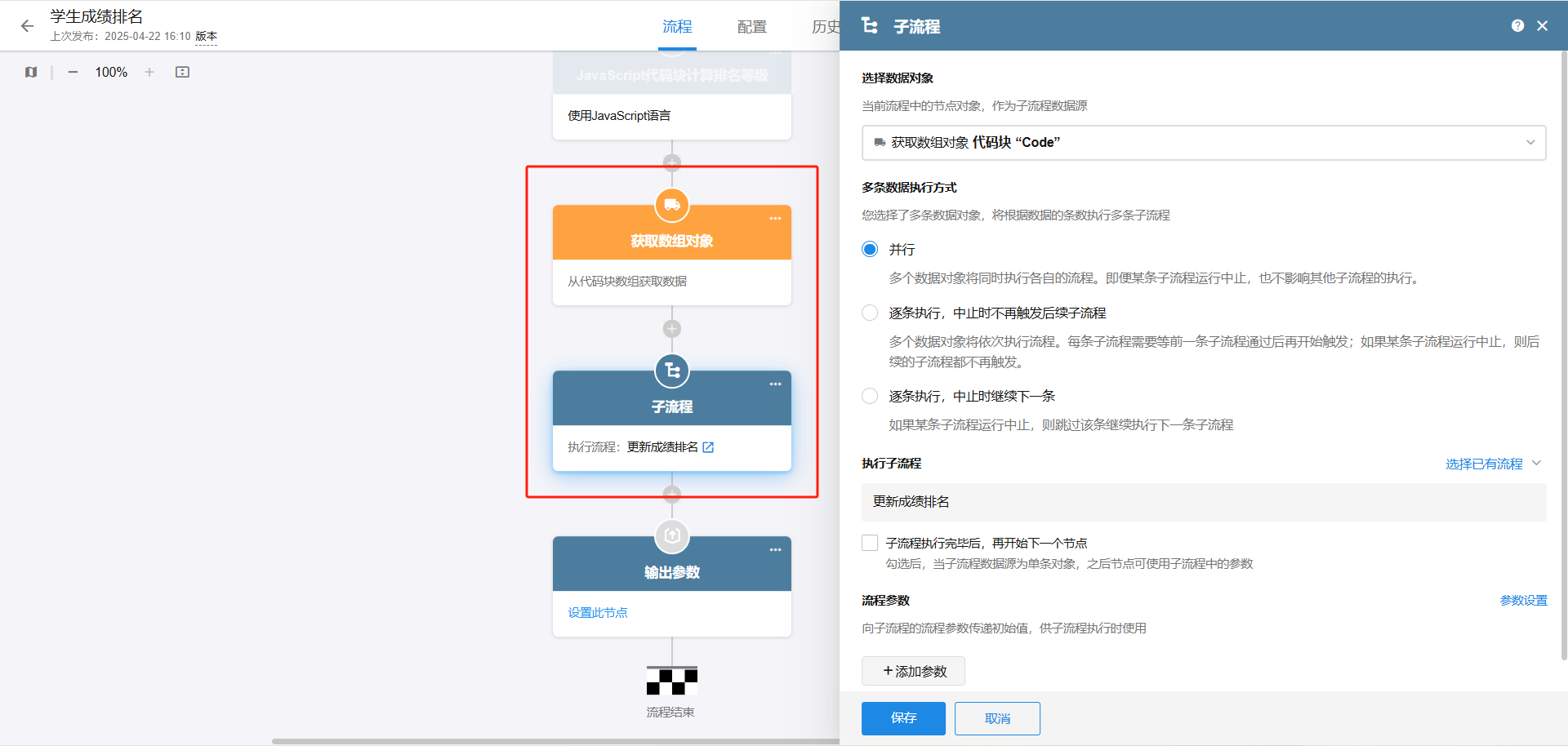Open more options on 获取数组对象 node

775,219
